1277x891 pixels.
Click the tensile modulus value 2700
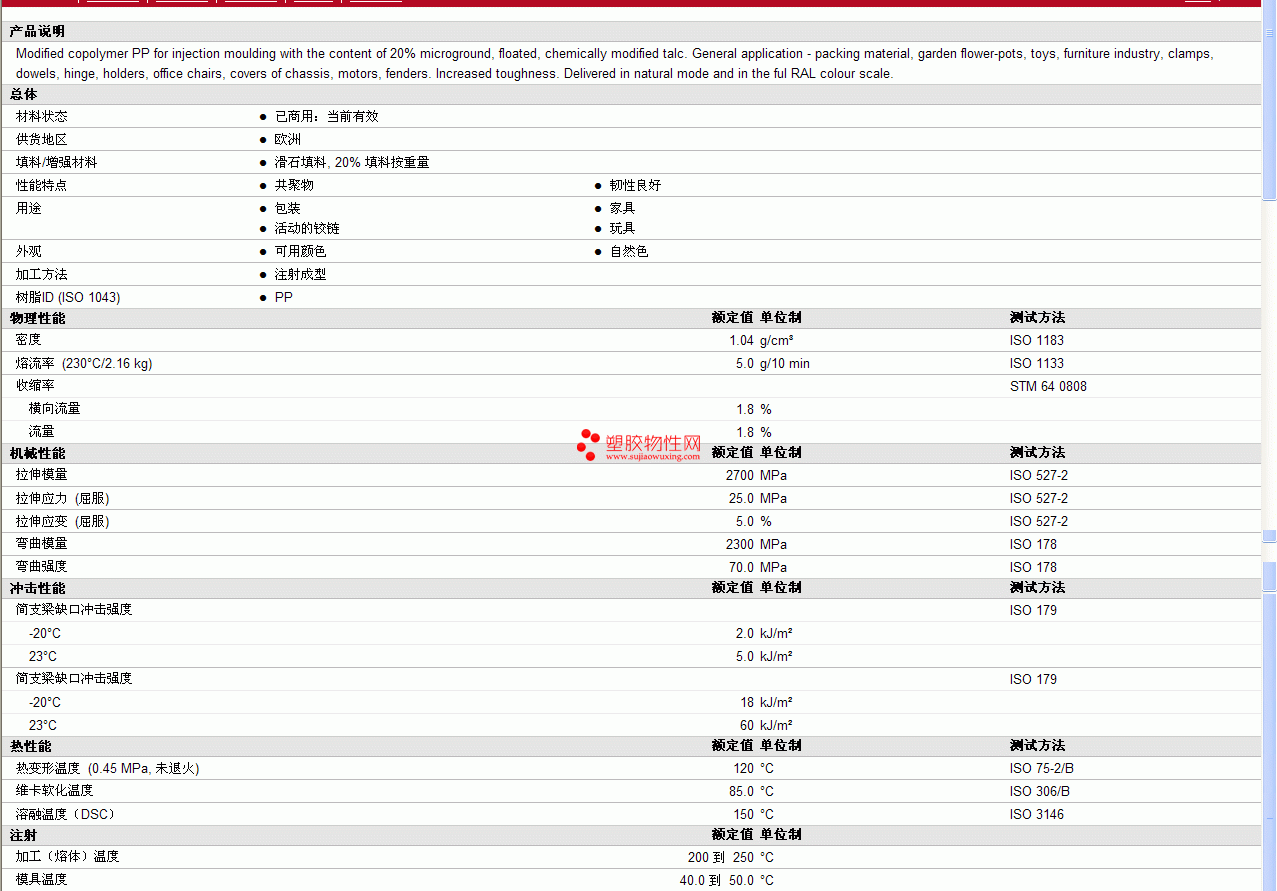[740, 475]
